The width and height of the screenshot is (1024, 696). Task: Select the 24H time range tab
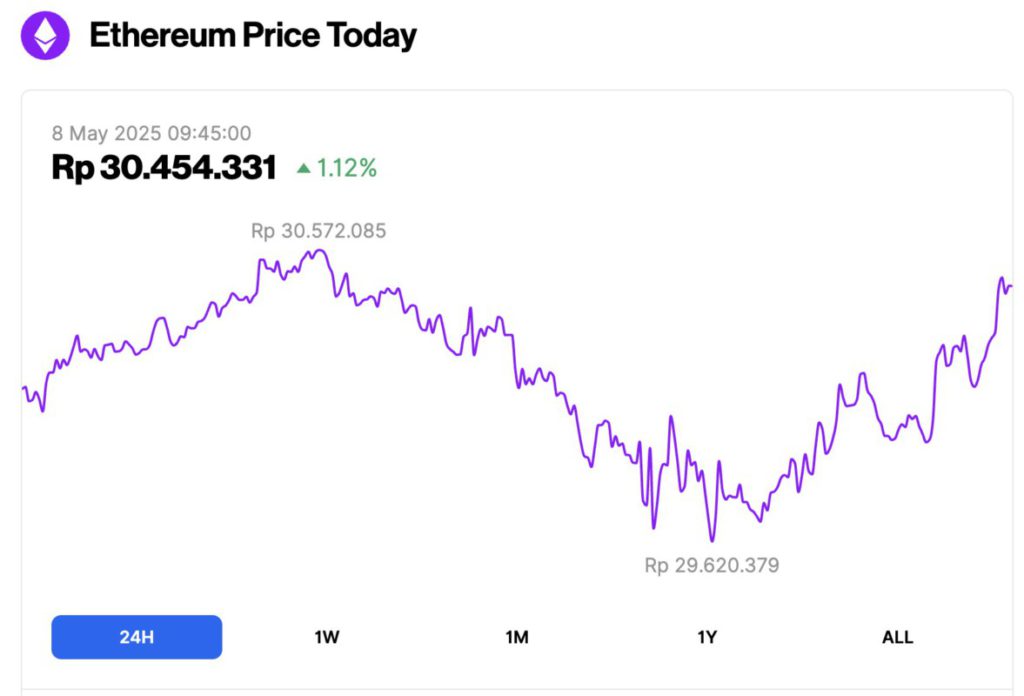coord(137,637)
